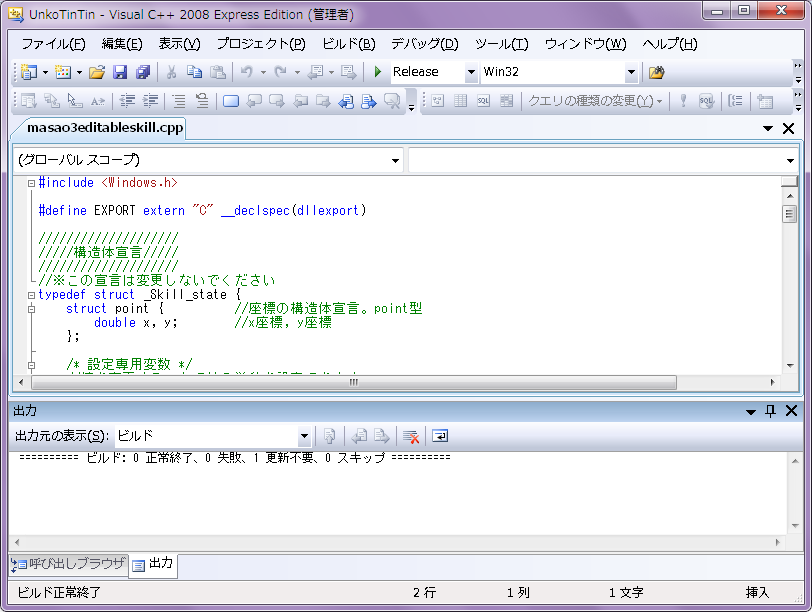Screen dimensions: 812x612
Task: Open the 表示(V) menu
Action: 179,44
